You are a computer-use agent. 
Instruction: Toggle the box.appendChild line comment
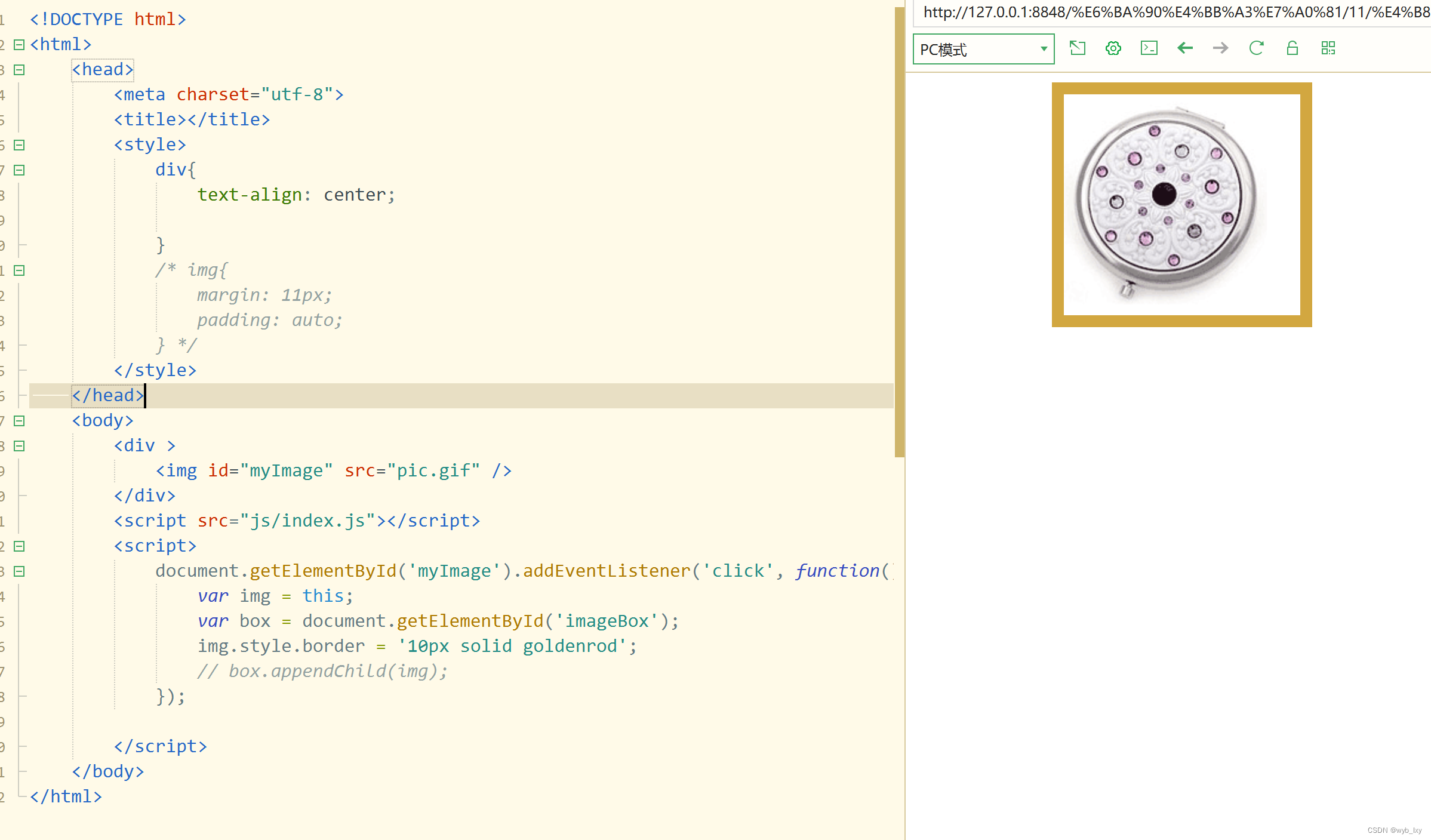pyautogui.click(x=322, y=670)
